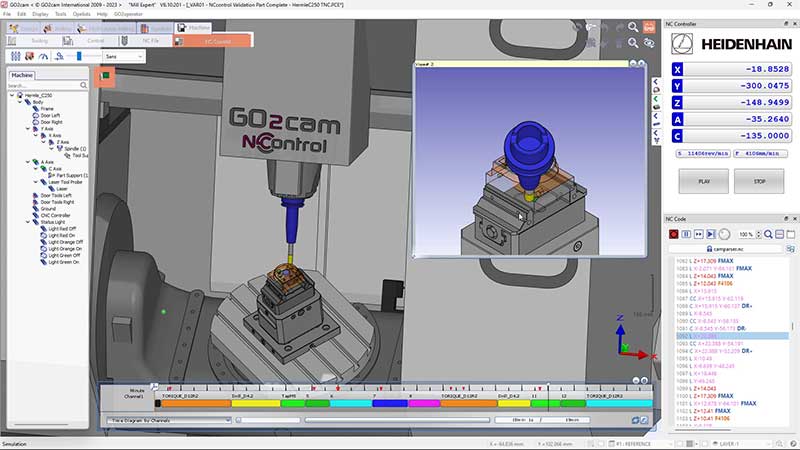The width and height of the screenshot is (800, 450).
Task: Open the Sans dropdown in toolbar
Action: point(141,57)
